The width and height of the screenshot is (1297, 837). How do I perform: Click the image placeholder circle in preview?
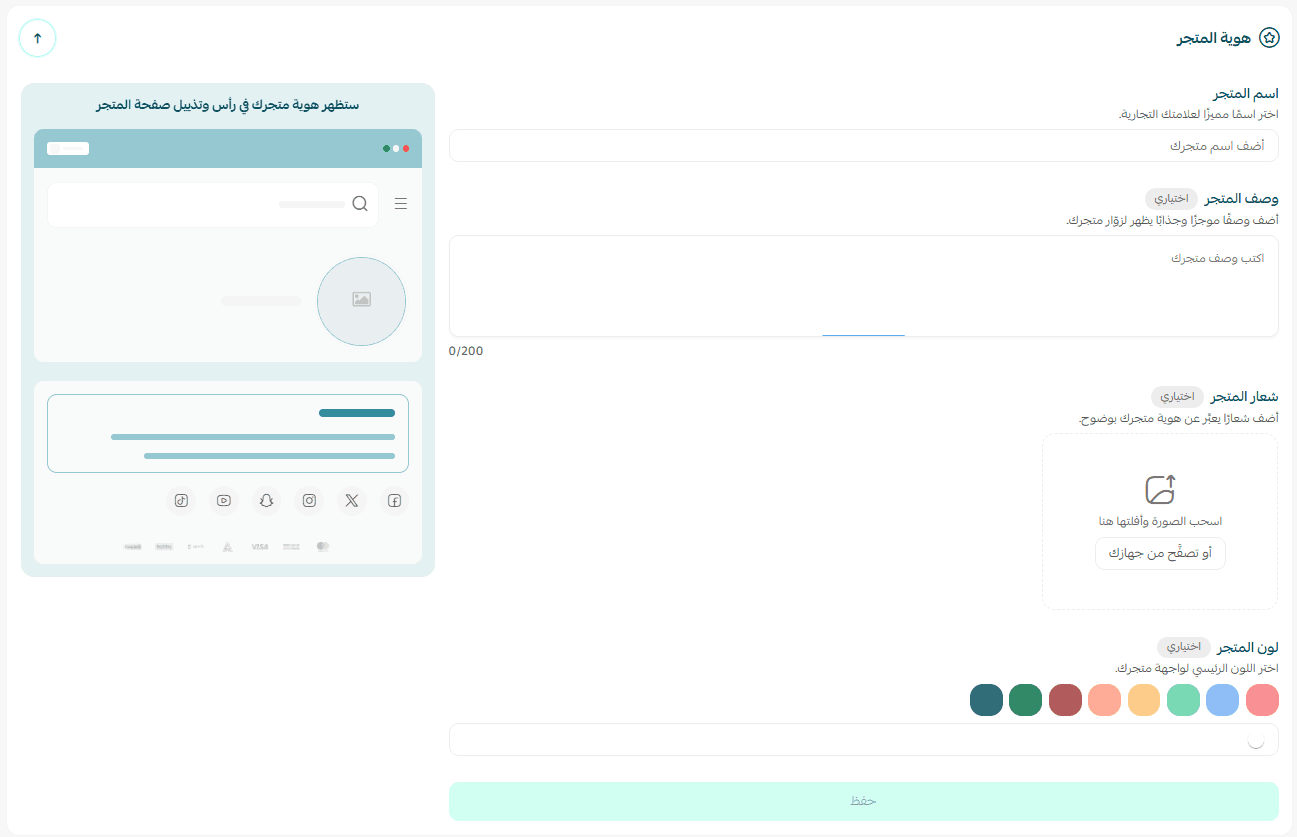(x=361, y=301)
